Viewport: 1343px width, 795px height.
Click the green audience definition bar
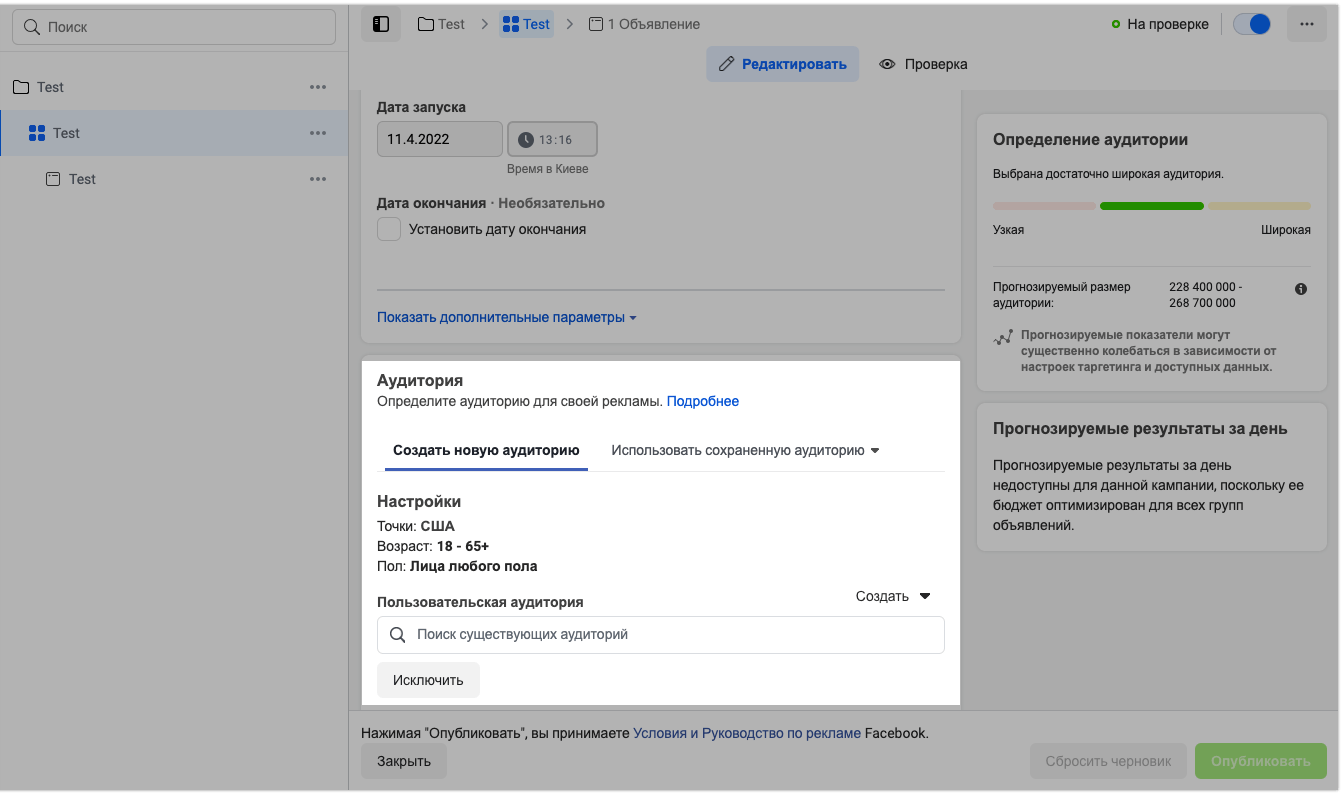pyautogui.click(x=1151, y=206)
